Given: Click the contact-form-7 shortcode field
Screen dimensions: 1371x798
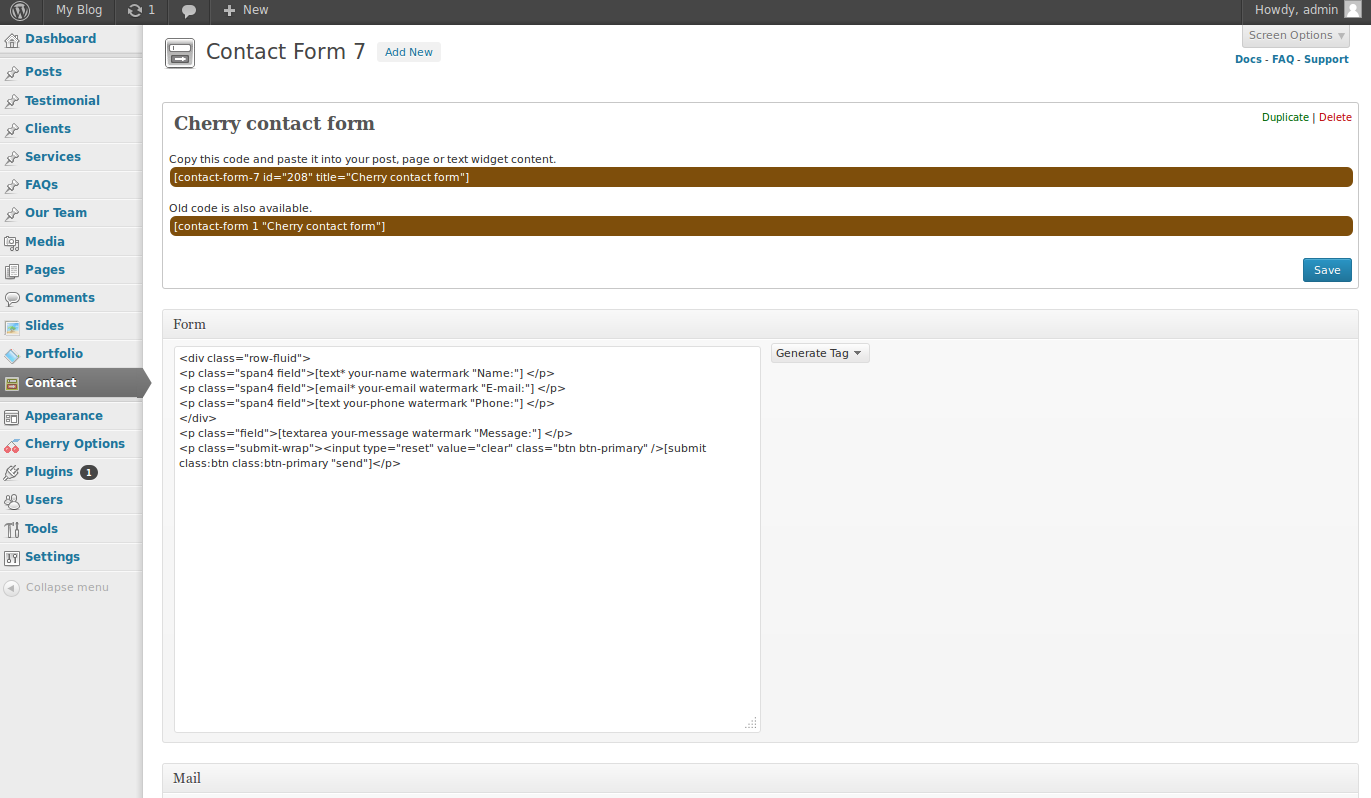Looking at the screenshot, I should click(761, 177).
